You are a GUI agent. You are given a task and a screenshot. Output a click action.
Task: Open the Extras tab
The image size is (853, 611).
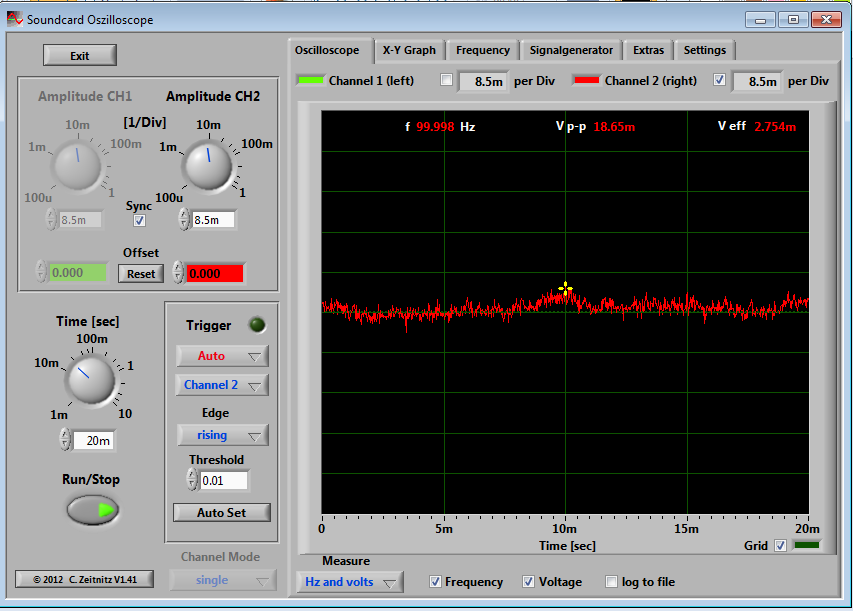[x=648, y=50]
